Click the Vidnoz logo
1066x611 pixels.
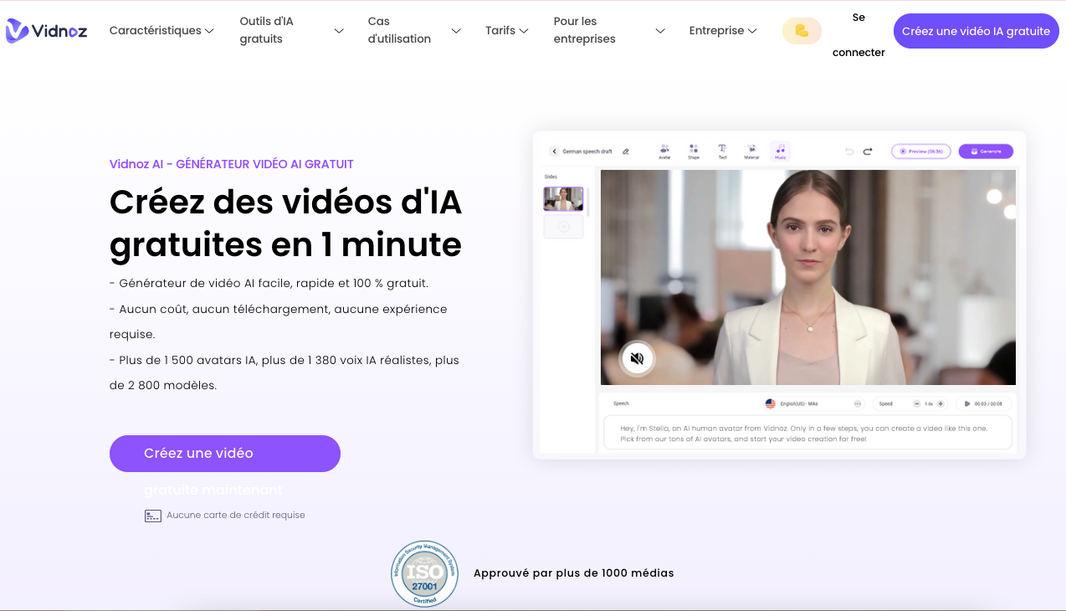pyautogui.click(x=46, y=31)
